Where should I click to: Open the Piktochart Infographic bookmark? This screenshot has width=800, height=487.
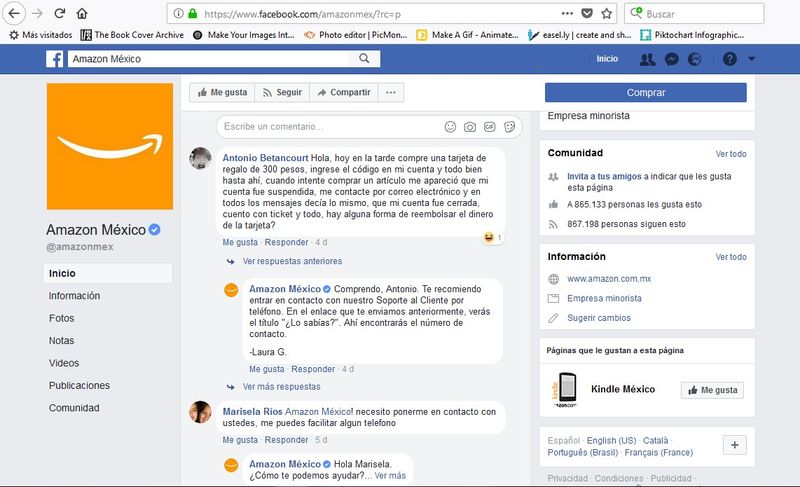point(692,35)
